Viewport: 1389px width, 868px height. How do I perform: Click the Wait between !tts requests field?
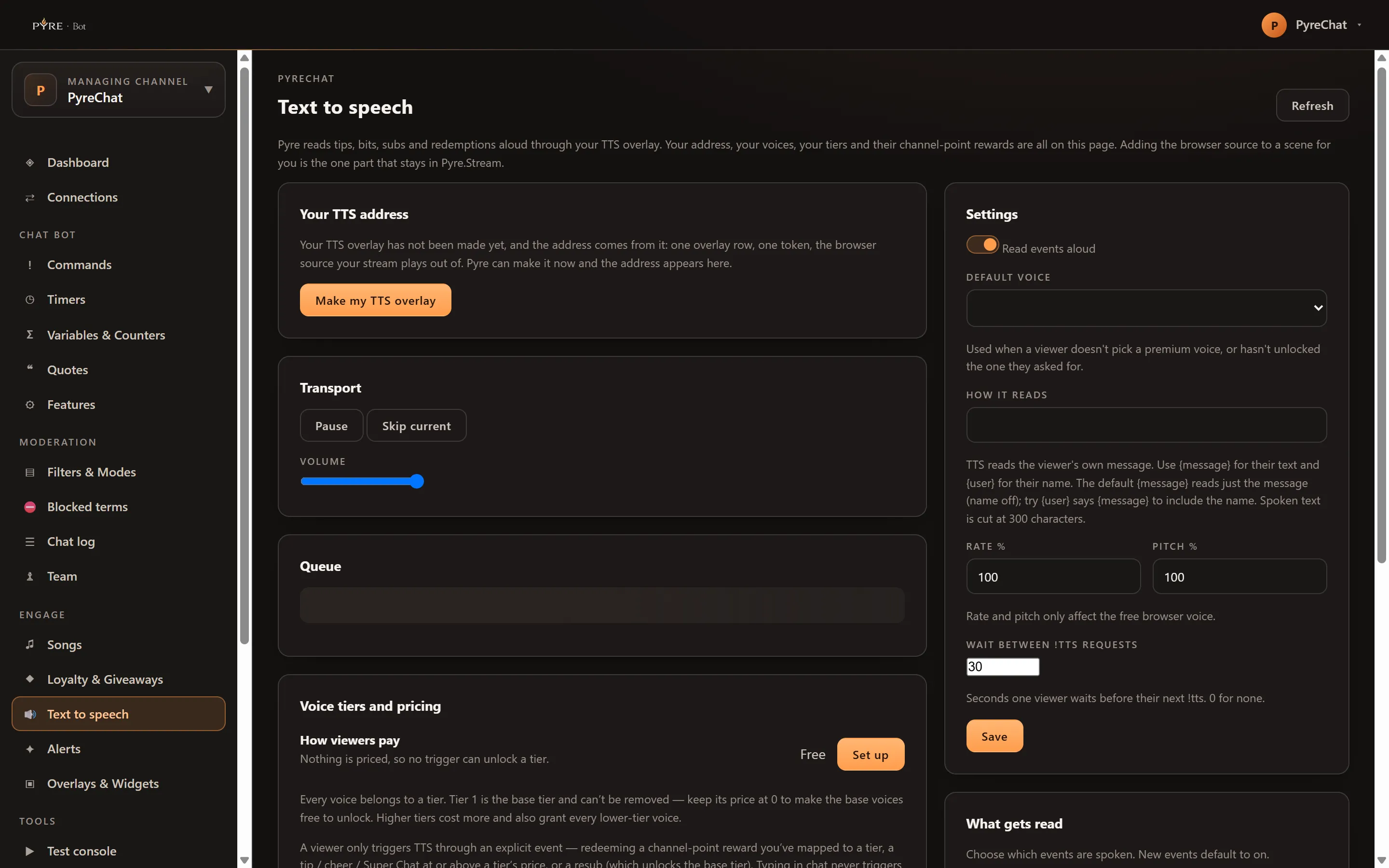(1003, 667)
